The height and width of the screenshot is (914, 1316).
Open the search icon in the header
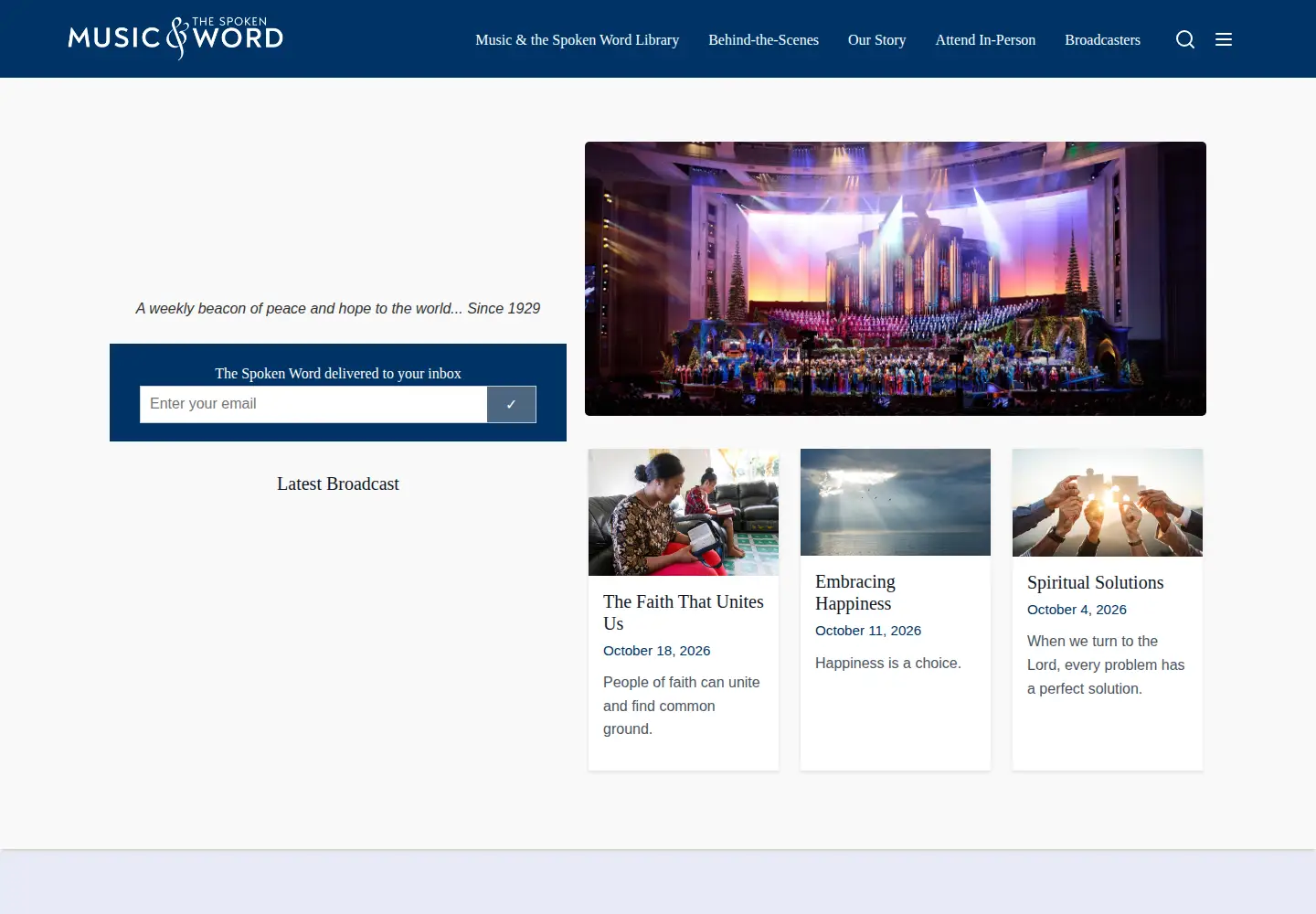[1185, 39]
